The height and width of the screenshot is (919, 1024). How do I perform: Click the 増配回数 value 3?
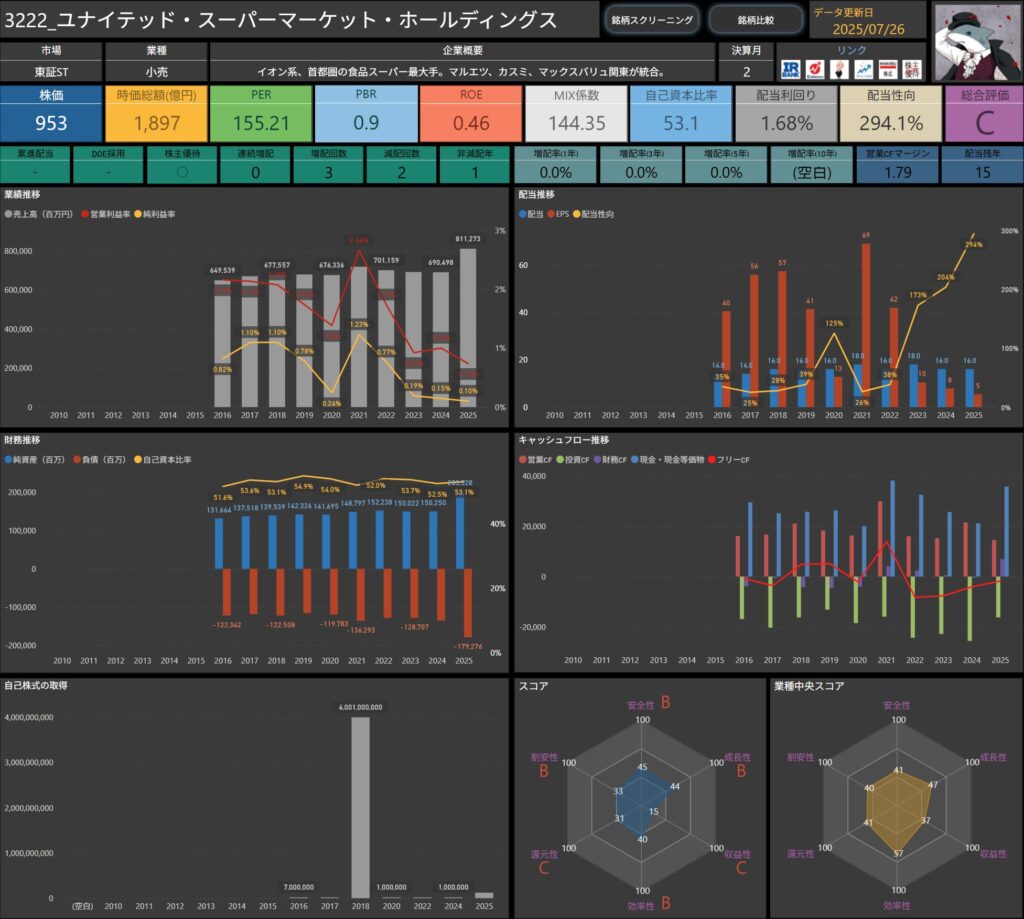[x=328, y=172]
